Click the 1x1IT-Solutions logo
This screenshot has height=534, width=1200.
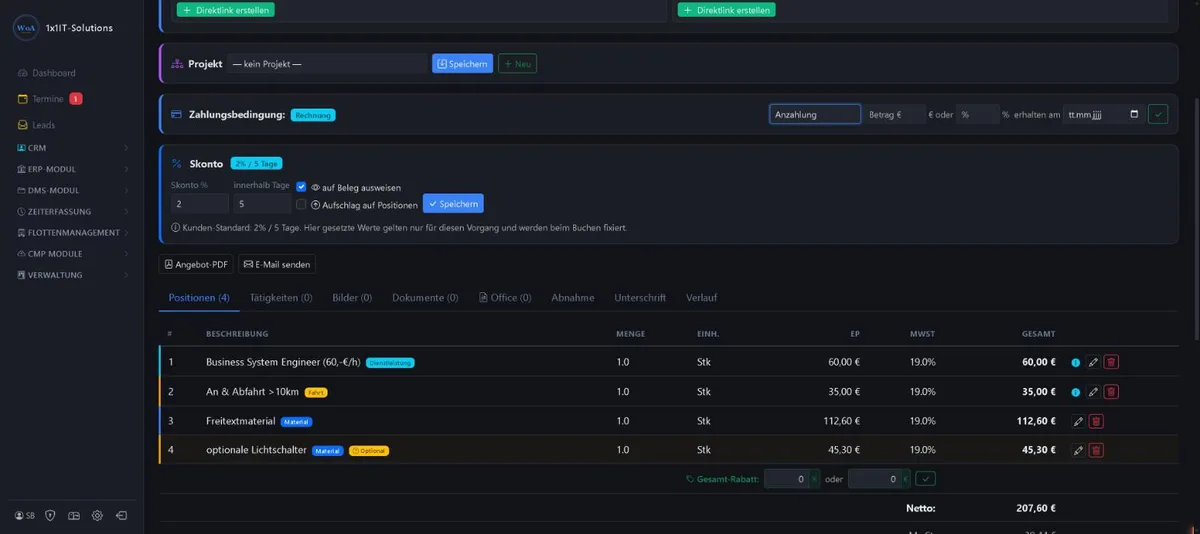26,28
